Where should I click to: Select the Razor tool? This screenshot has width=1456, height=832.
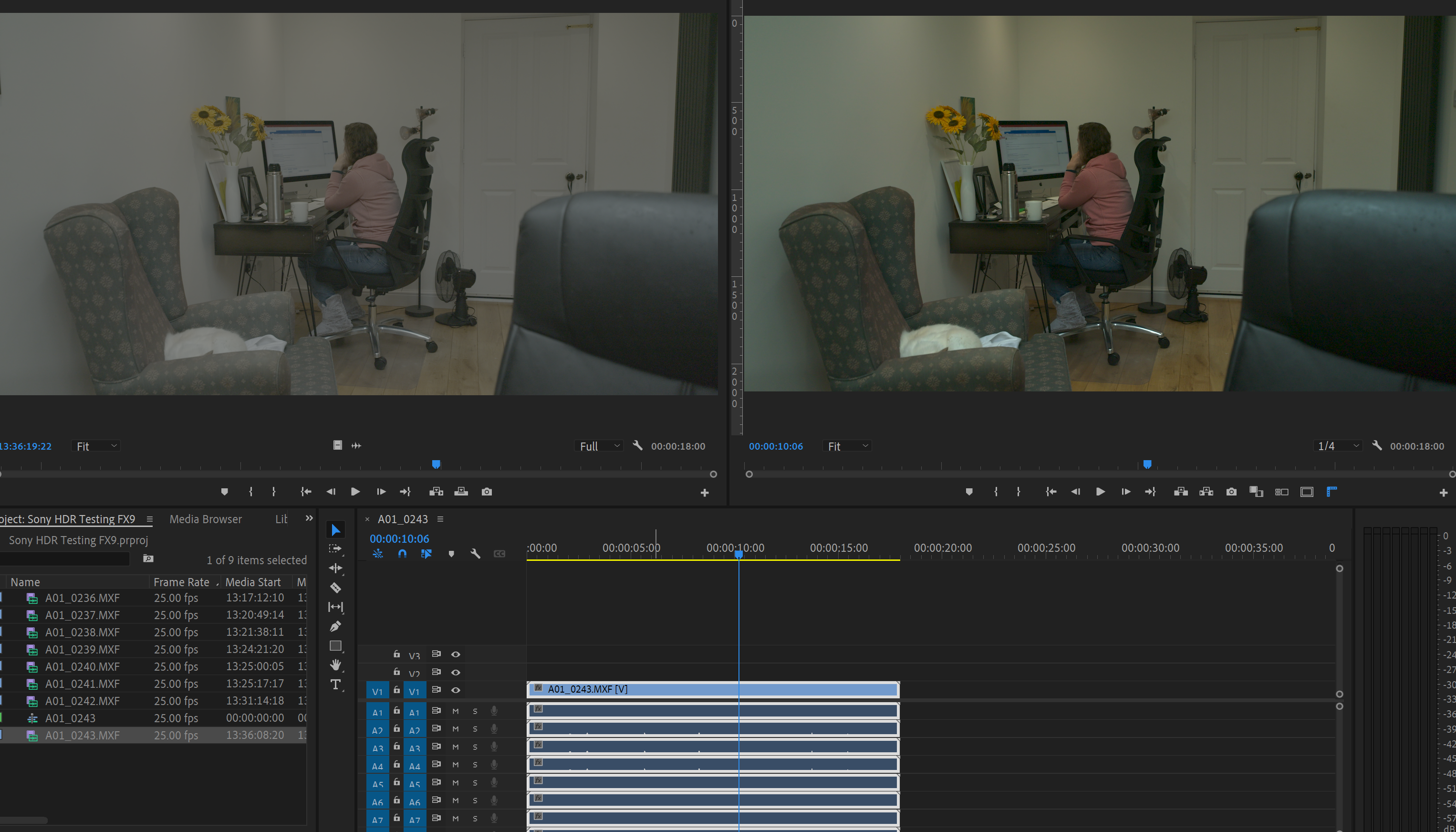pyautogui.click(x=336, y=588)
